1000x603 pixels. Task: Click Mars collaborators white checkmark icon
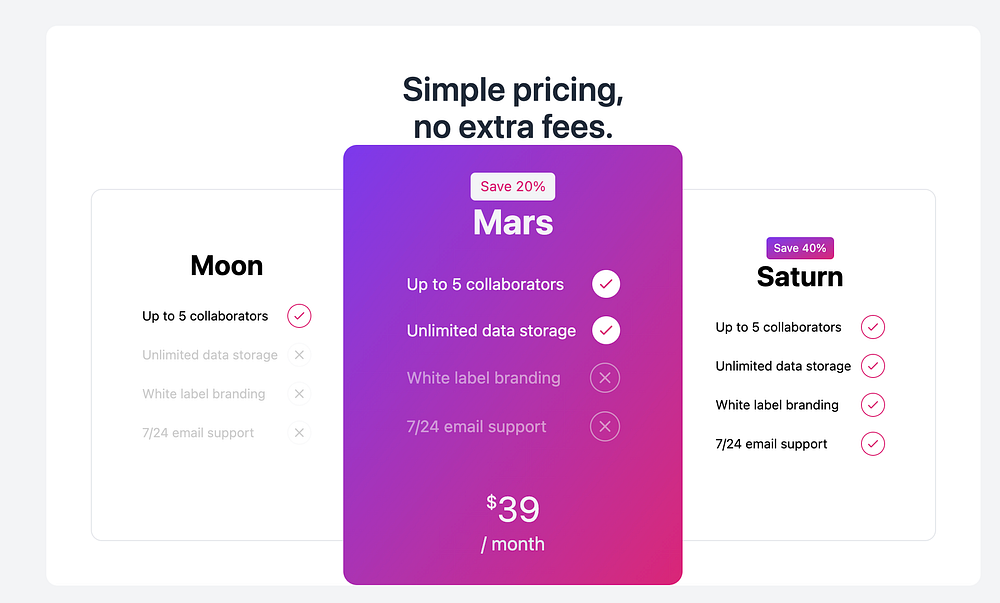[605, 284]
